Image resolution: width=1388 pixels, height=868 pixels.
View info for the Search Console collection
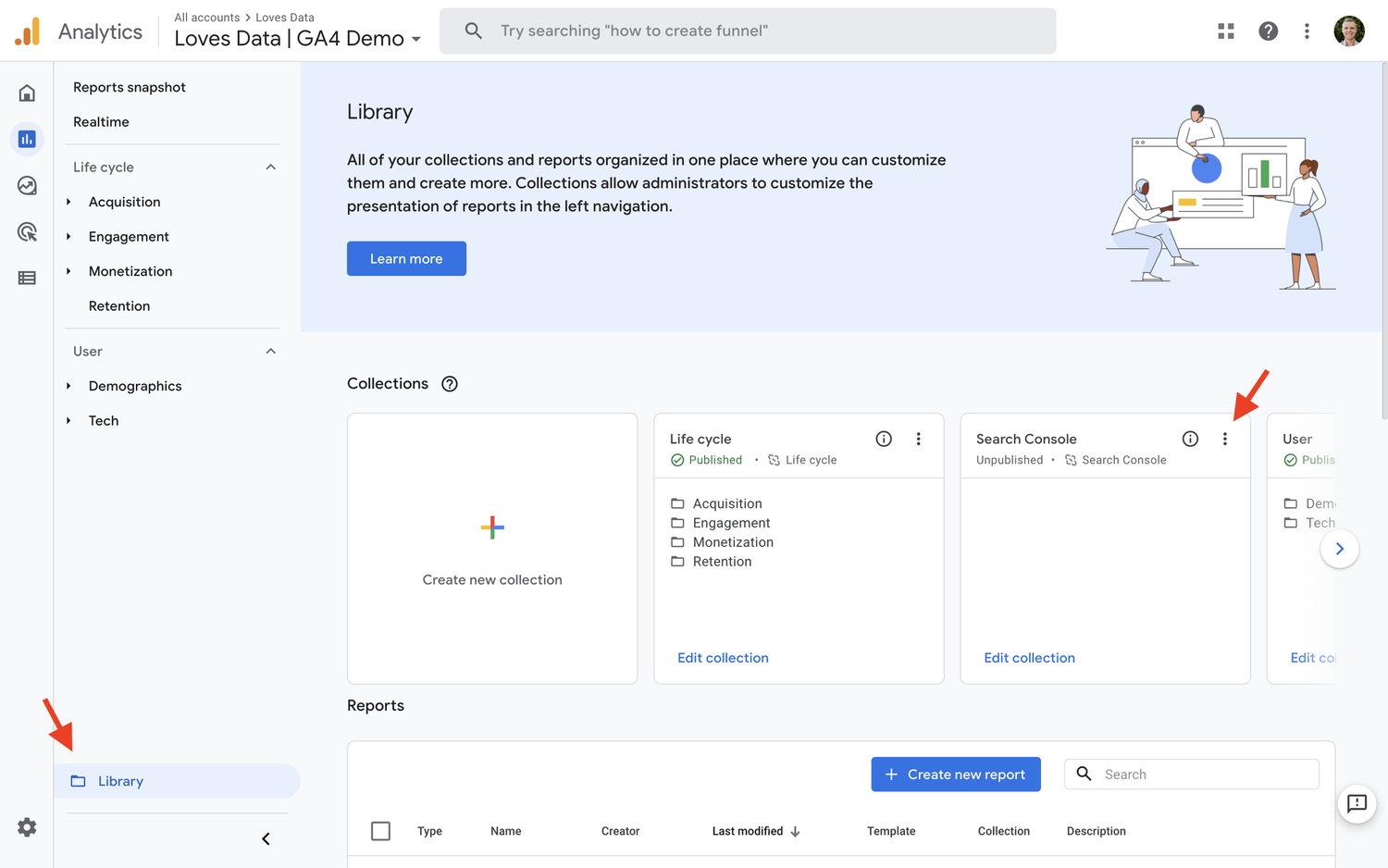(x=1189, y=439)
